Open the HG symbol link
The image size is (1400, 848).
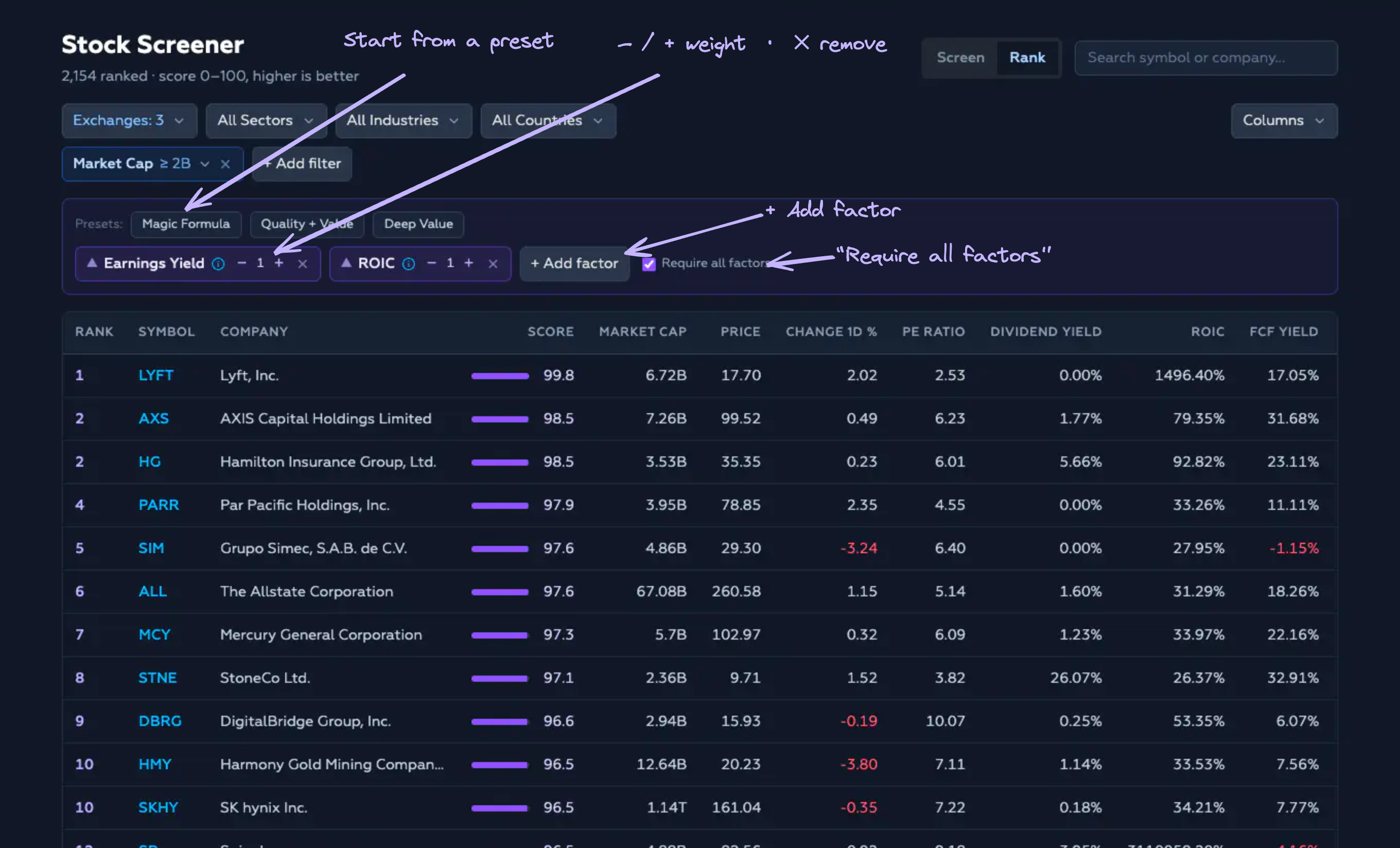[x=149, y=462]
